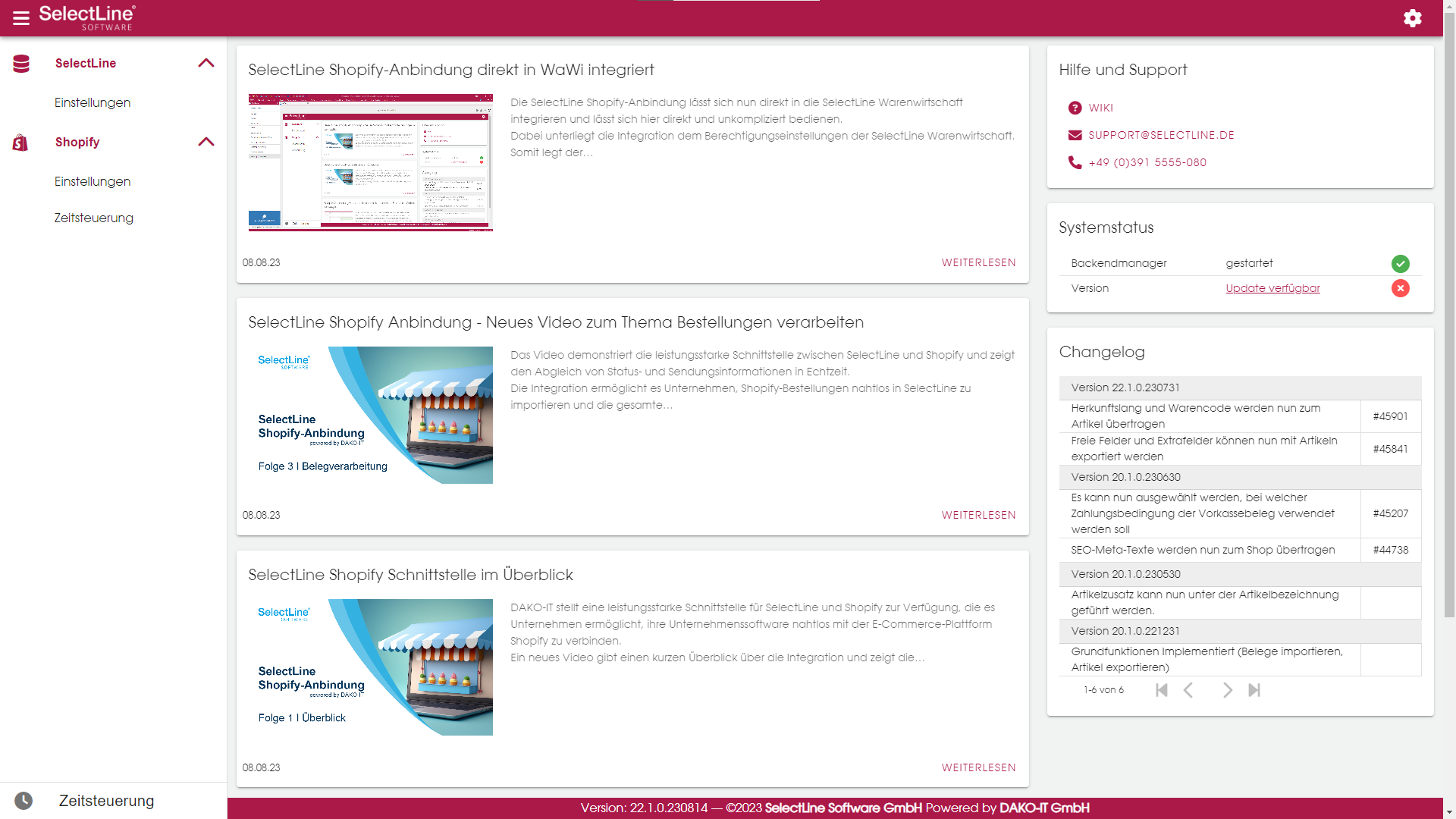
Task: Click the +49 (0)391 5555-080 phone link
Action: tap(1147, 163)
